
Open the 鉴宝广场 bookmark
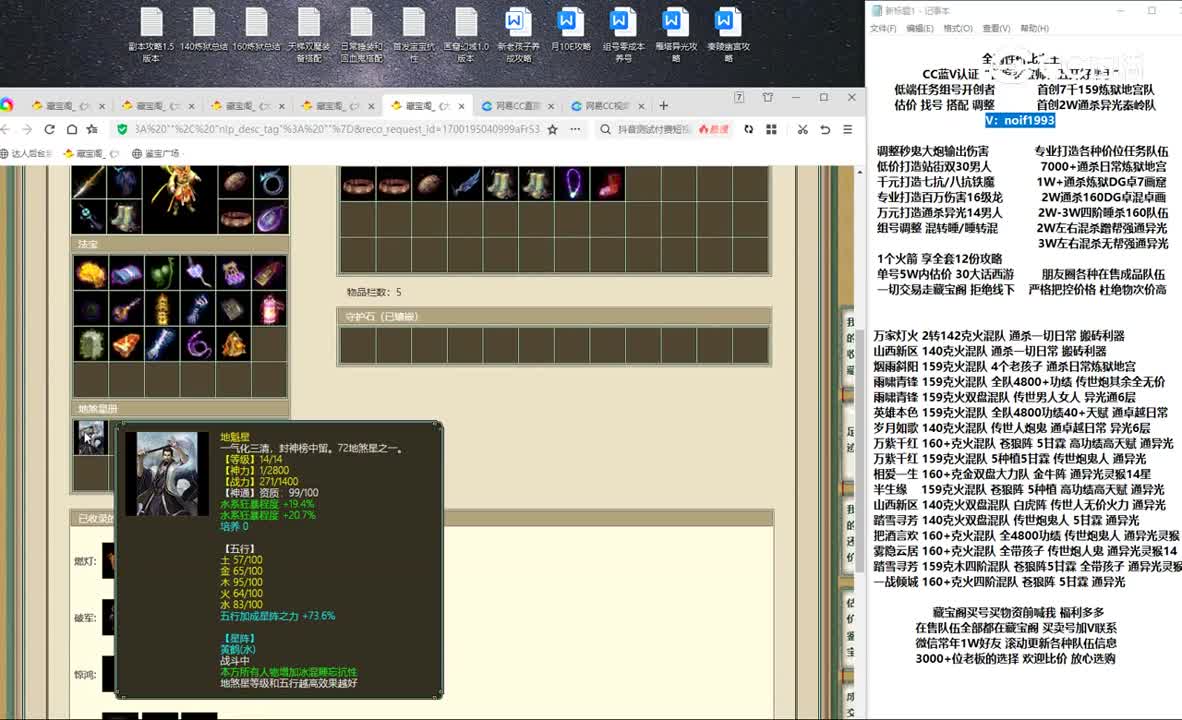[x=156, y=154]
